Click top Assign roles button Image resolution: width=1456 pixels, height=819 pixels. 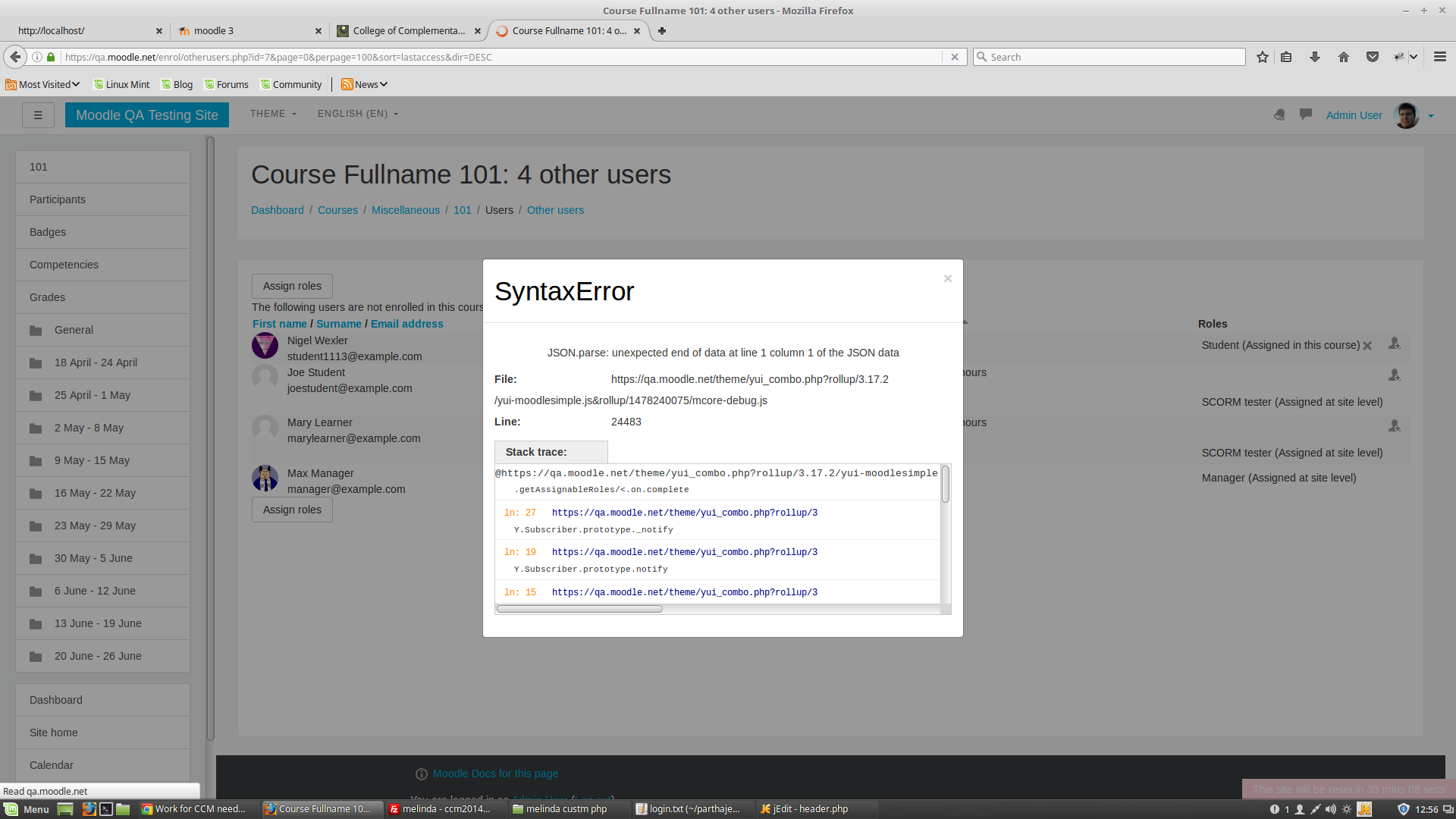292,286
